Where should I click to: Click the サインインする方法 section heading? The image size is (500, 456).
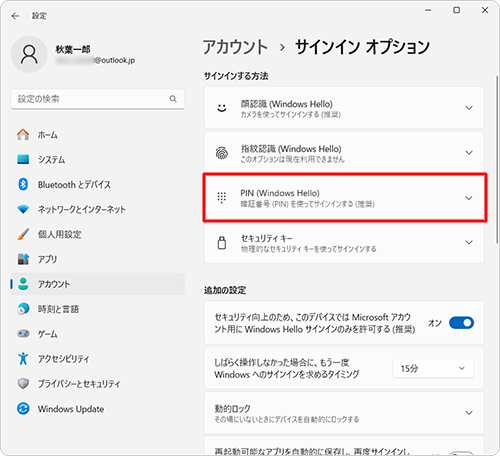click(x=236, y=76)
